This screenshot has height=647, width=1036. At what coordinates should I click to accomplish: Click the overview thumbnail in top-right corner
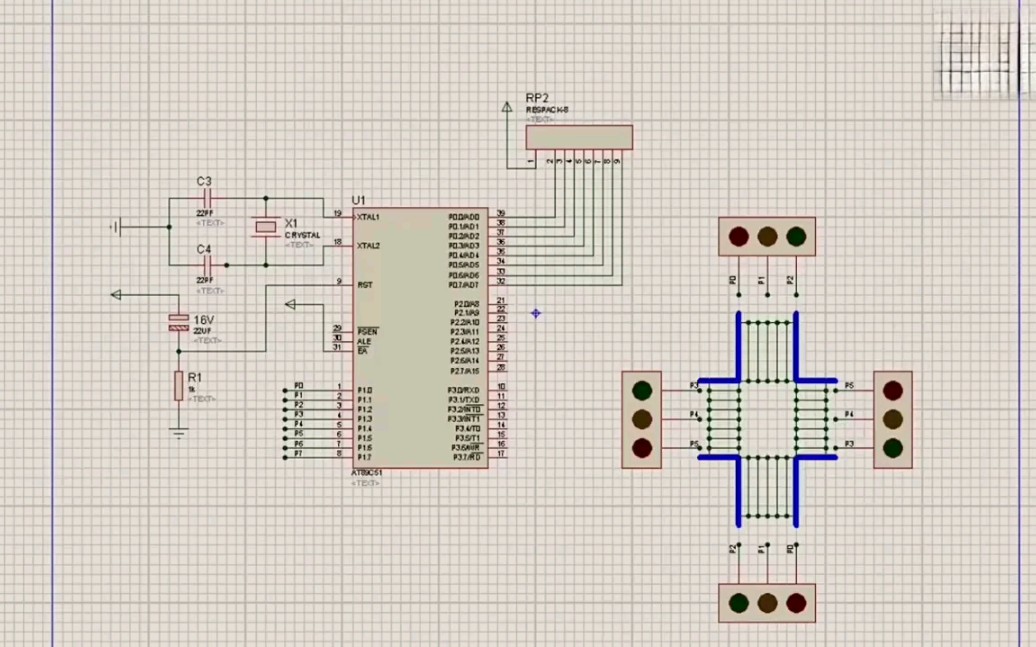coord(982,58)
